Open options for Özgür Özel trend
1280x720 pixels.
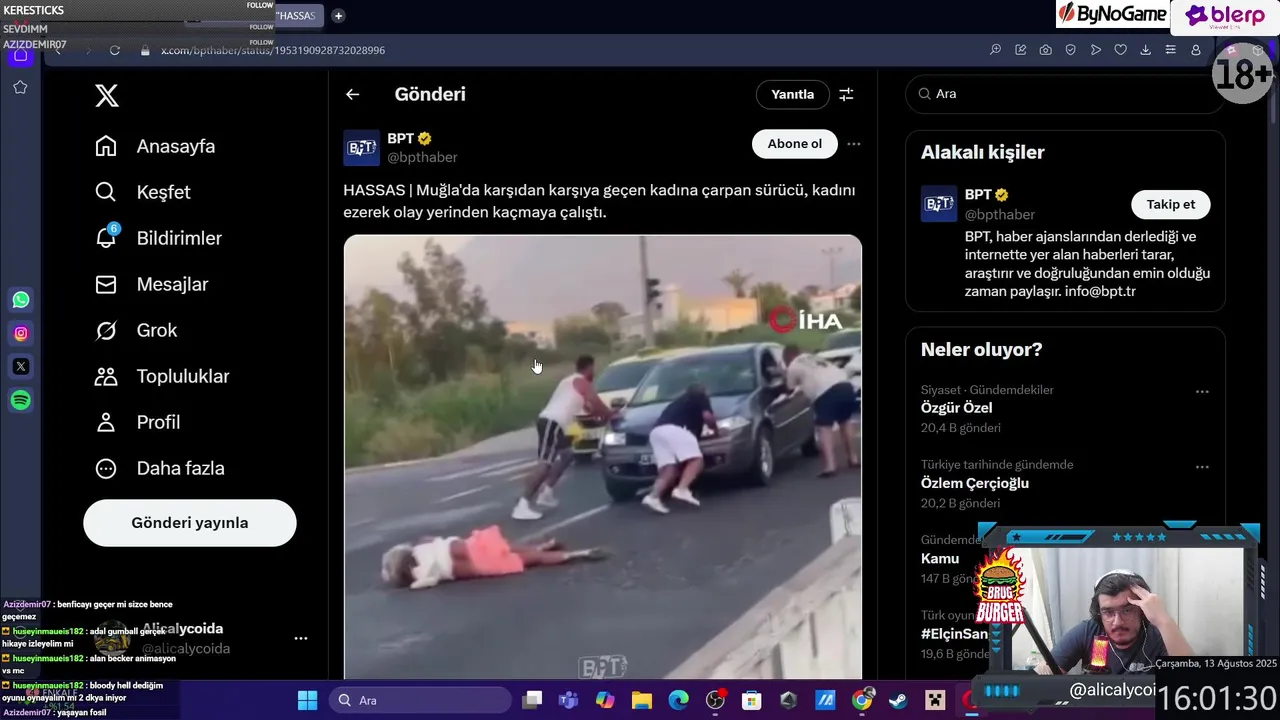pyautogui.click(x=1202, y=391)
